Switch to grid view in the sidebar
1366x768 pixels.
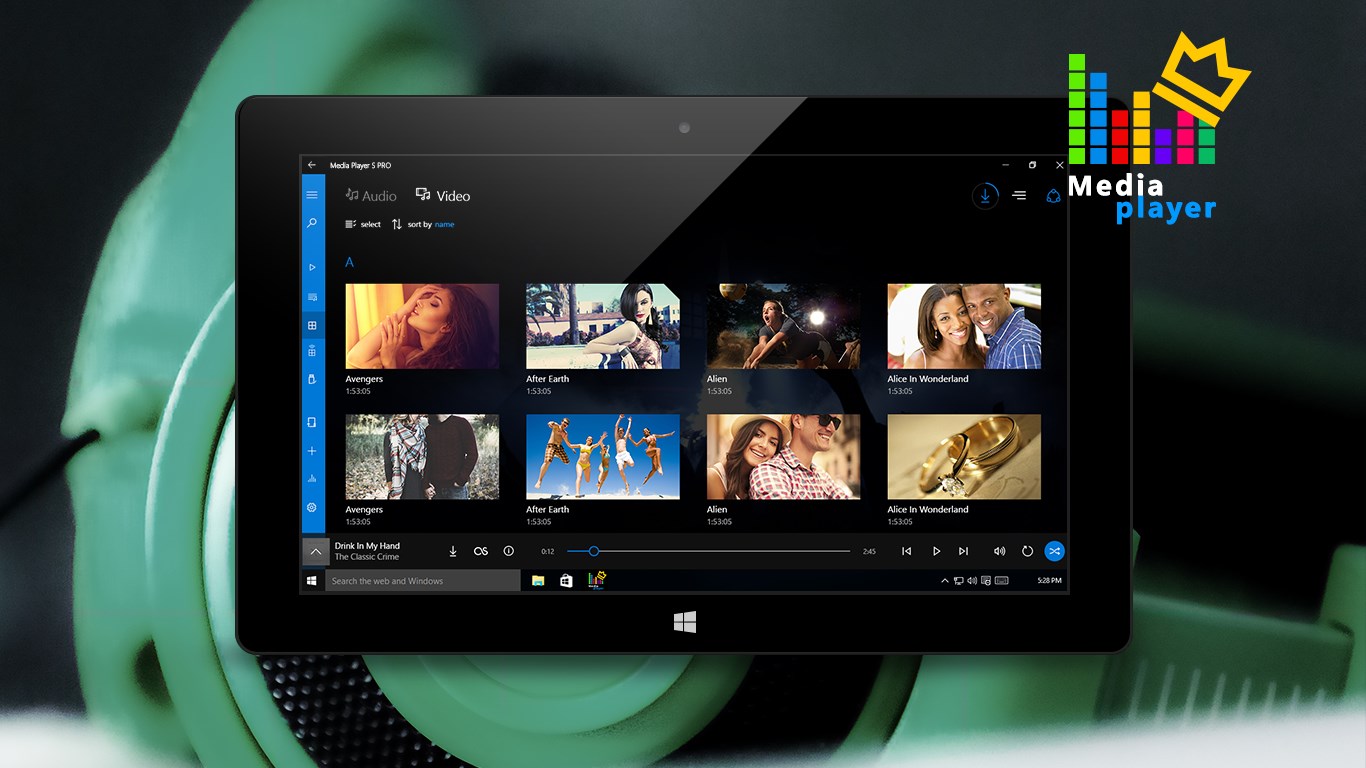[312, 325]
